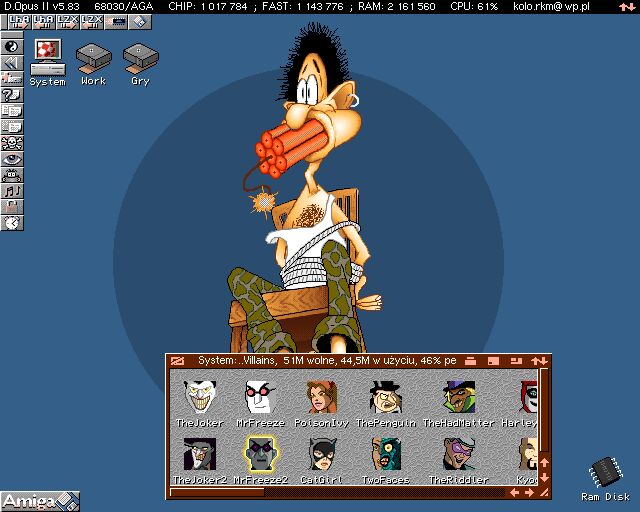Click the 68030/AGA text in title bar
Screen dimensions: 640x512
(x=124, y=7)
